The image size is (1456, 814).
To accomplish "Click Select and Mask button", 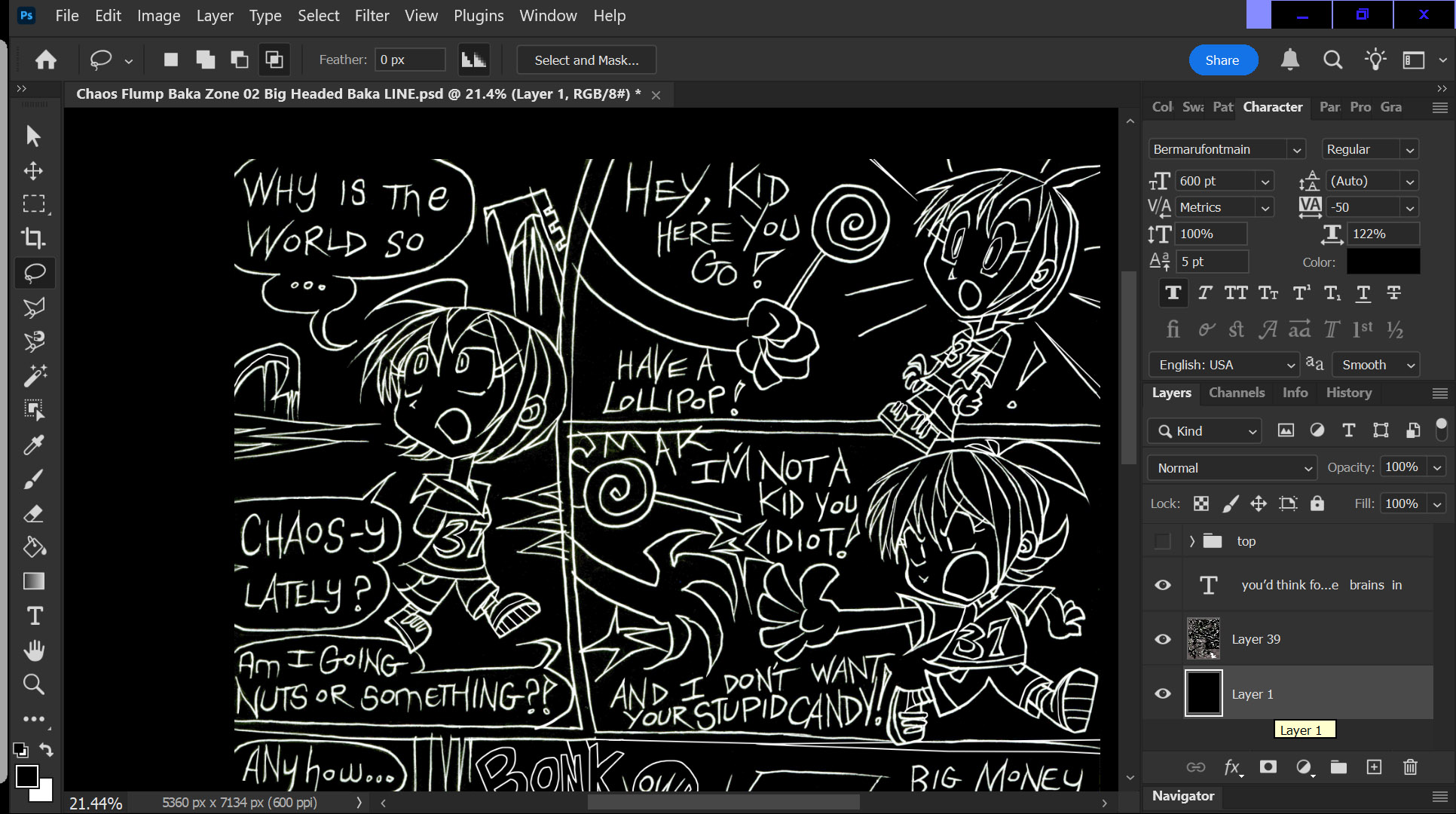I will click(586, 60).
